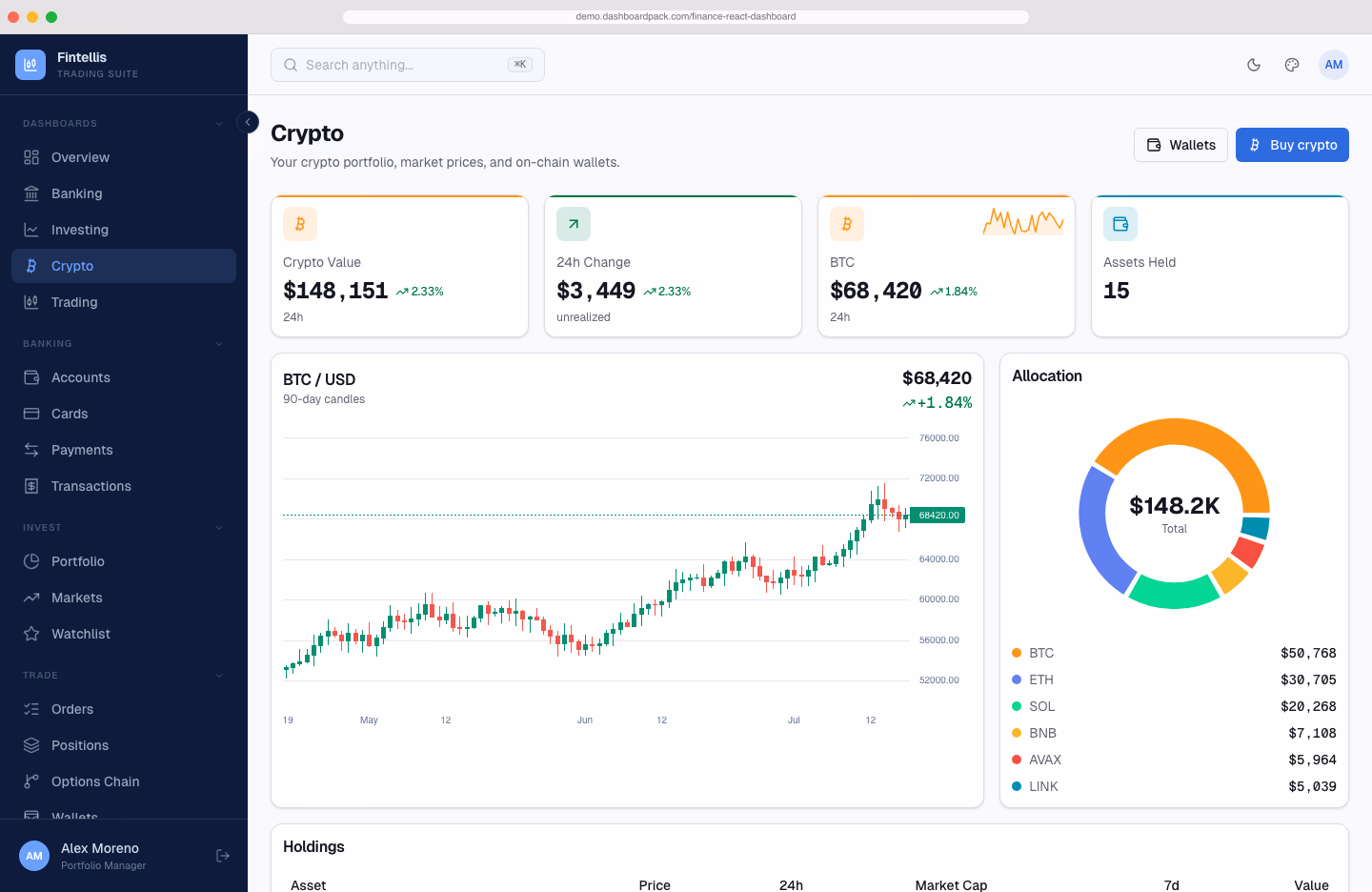This screenshot has height=892, width=1372.
Task: Click the Portfolio pie icon
Action: click(x=31, y=561)
